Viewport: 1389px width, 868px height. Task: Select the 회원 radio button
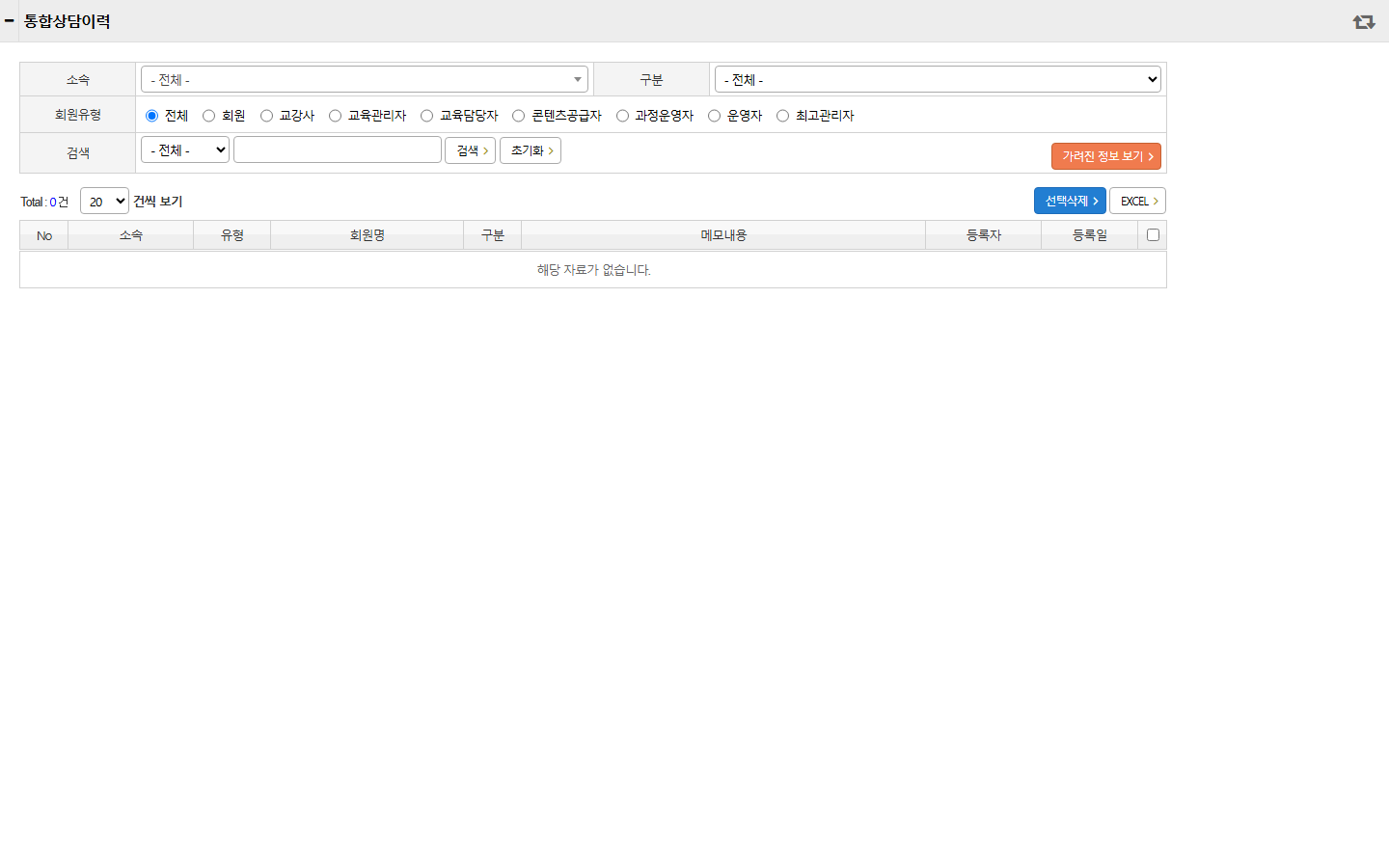pyautogui.click(x=208, y=116)
